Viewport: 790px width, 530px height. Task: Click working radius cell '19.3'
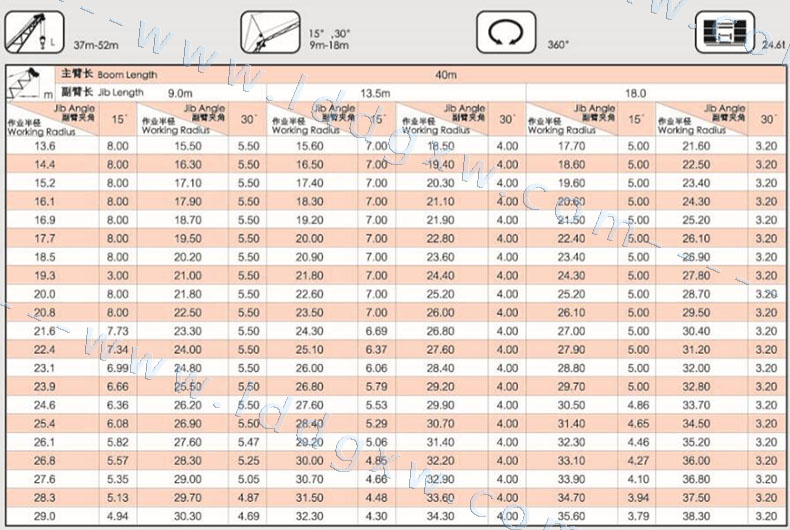coord(45,276)
